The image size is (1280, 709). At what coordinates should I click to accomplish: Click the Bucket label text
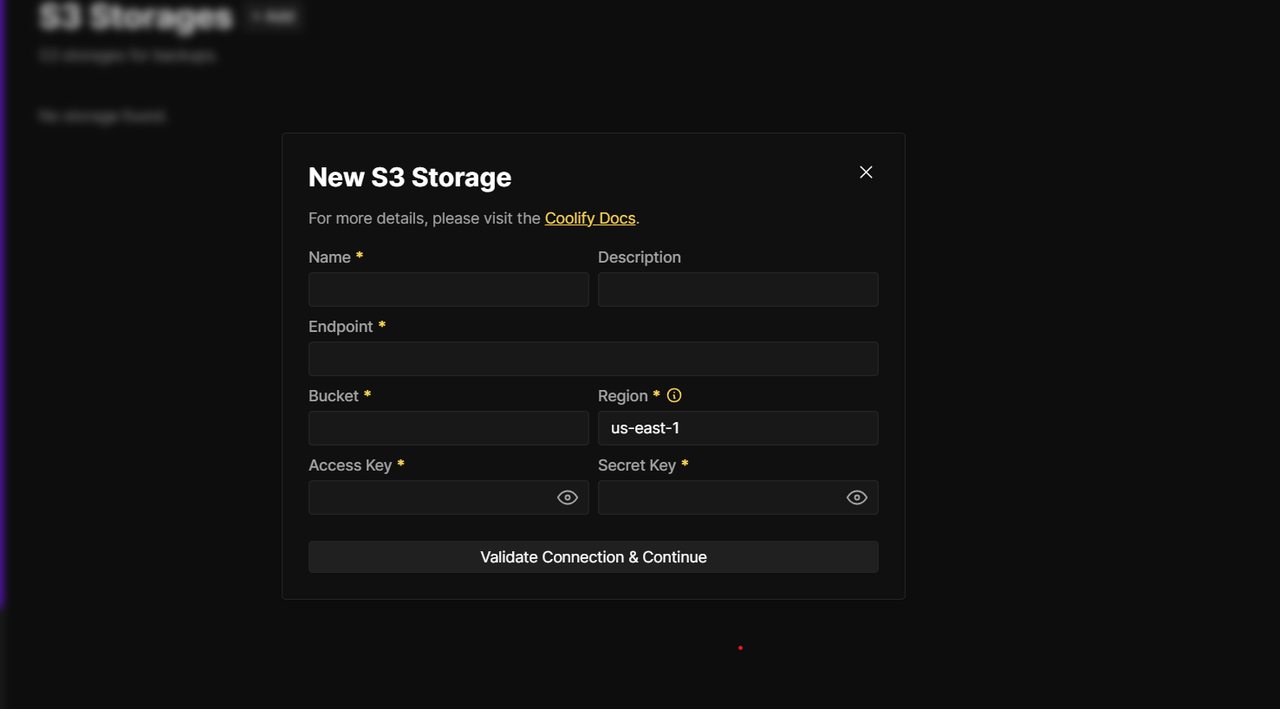334,396
